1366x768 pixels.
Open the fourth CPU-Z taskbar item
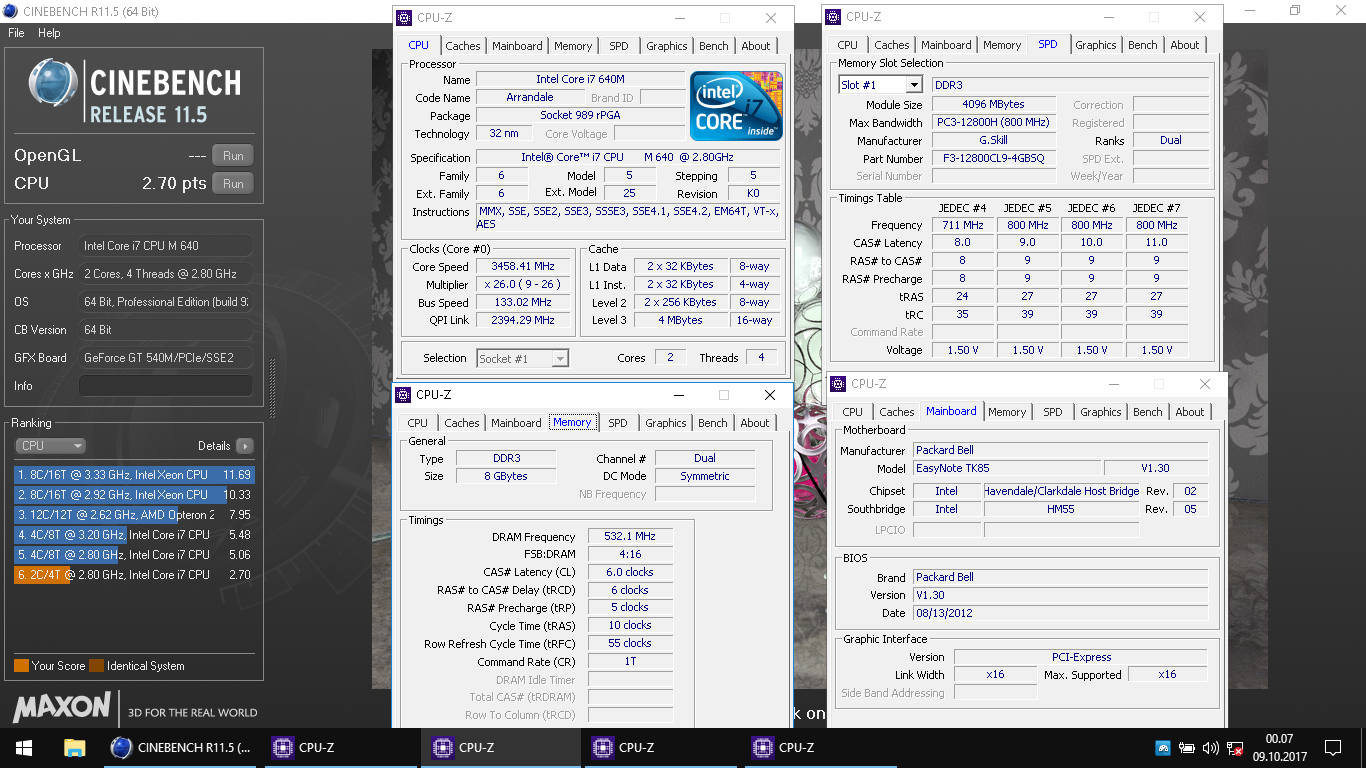820,747
